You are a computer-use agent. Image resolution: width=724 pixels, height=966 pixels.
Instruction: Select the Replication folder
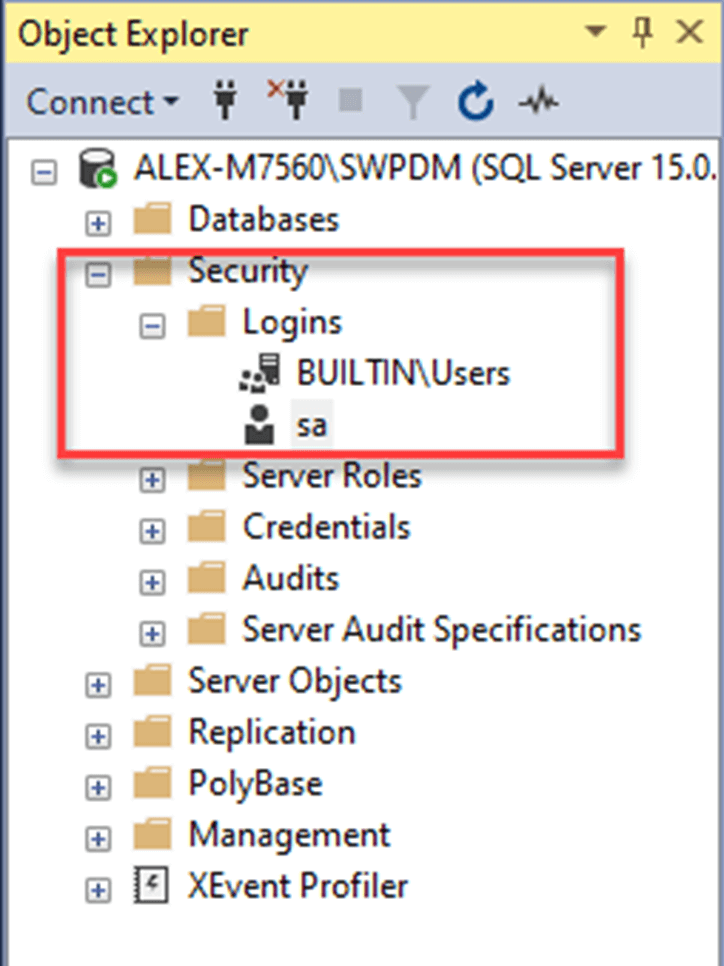[x=271, y=733]
